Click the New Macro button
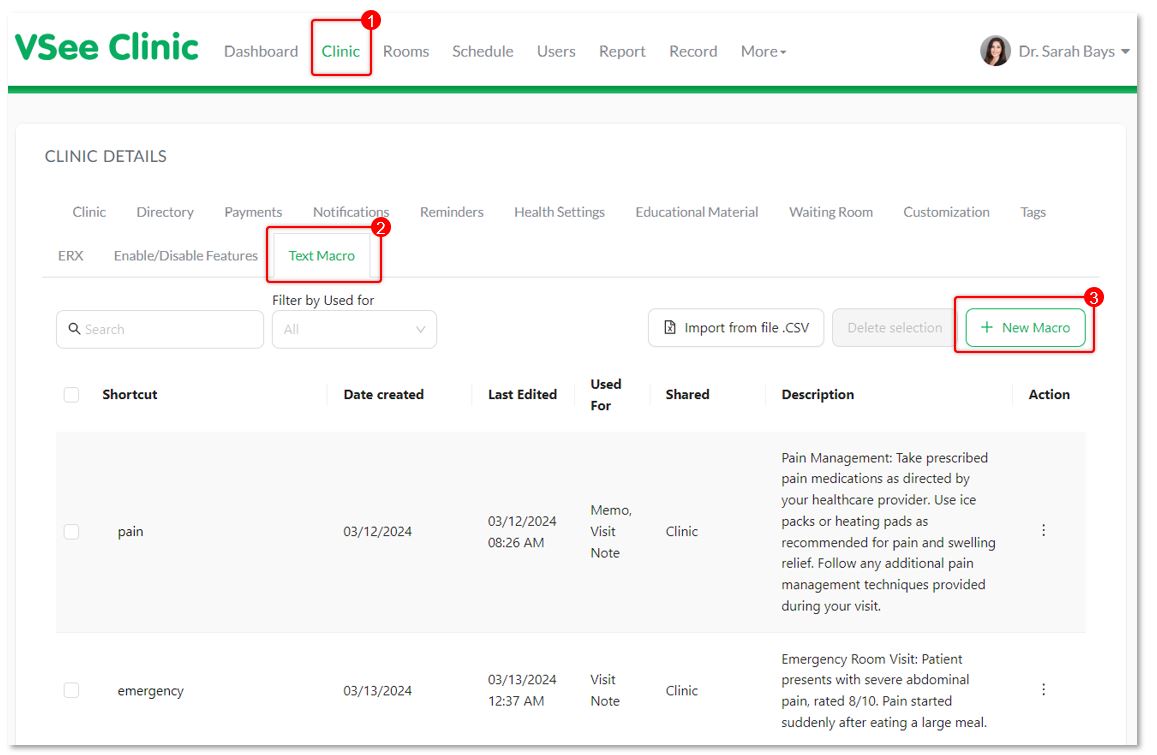The width and height of the screenshot is (1157, 755). (x=1025, y=327)
